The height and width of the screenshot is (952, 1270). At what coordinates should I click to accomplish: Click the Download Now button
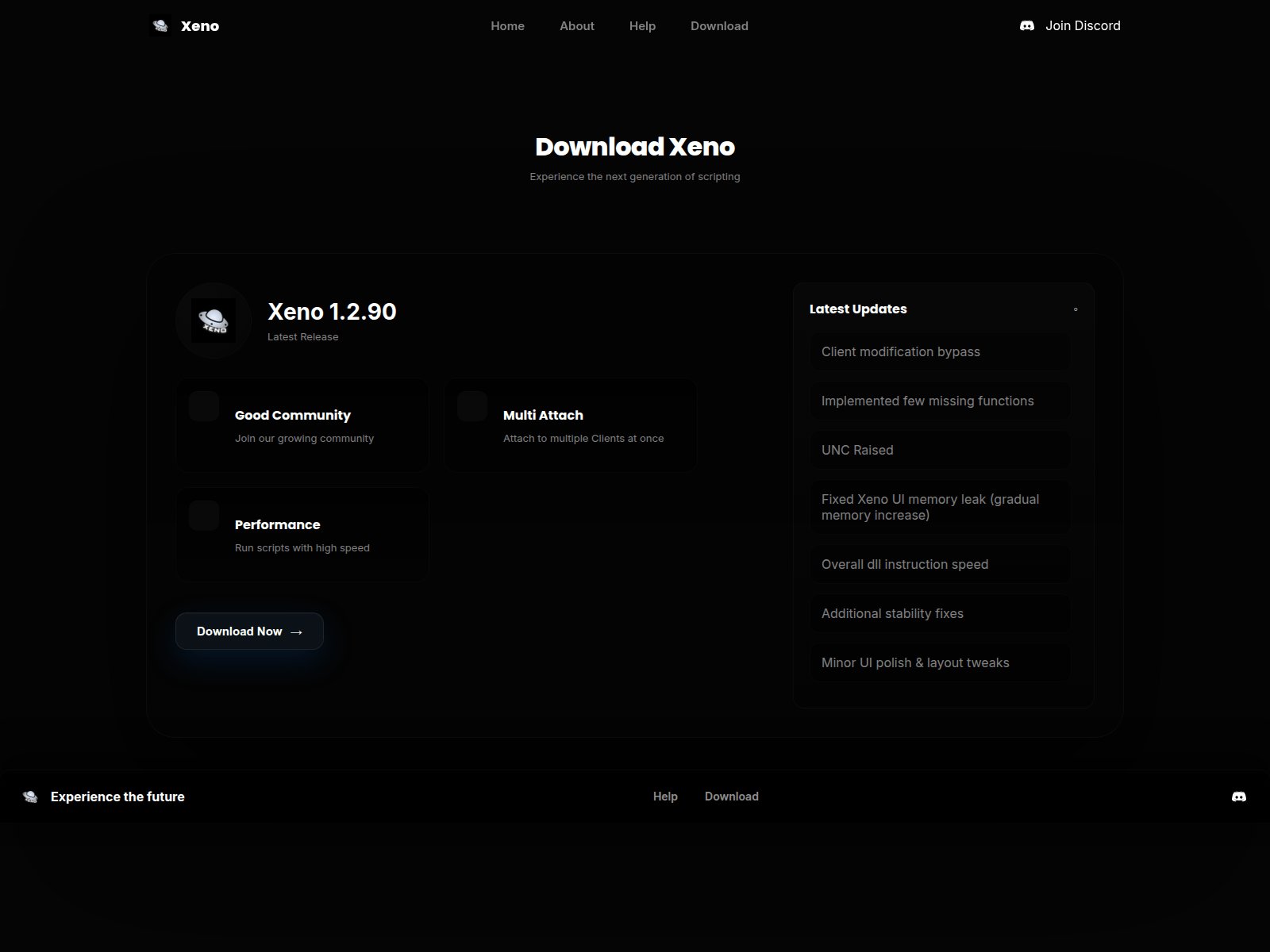pos(249,631)
